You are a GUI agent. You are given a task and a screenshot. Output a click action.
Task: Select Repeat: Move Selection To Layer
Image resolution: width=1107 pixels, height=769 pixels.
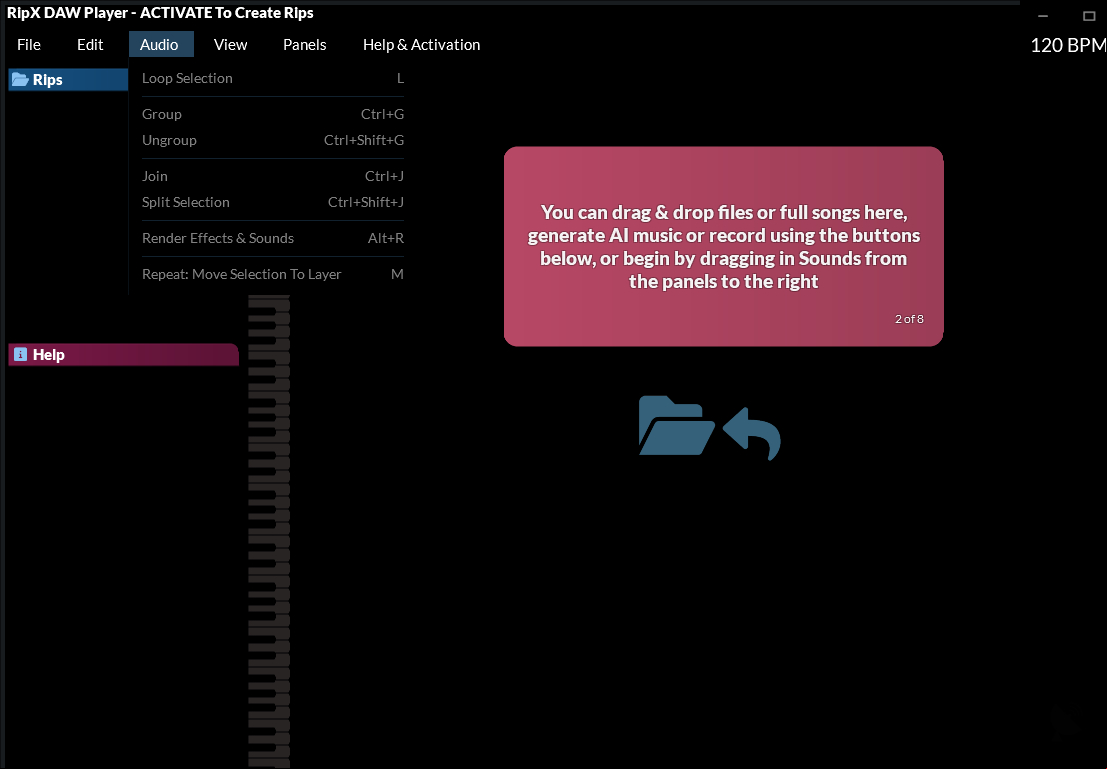[x=273, y=274]
